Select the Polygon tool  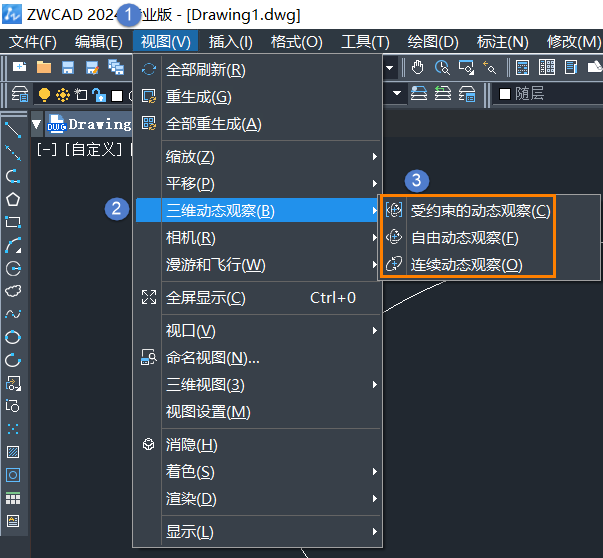[x=13, y=199]
